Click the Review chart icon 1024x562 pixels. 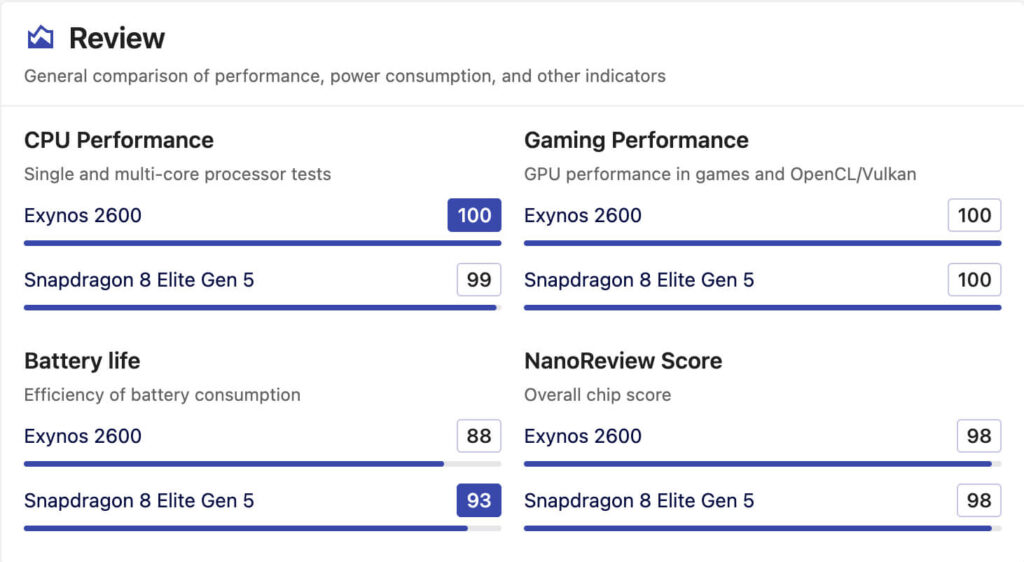click(x=40, y=38)
